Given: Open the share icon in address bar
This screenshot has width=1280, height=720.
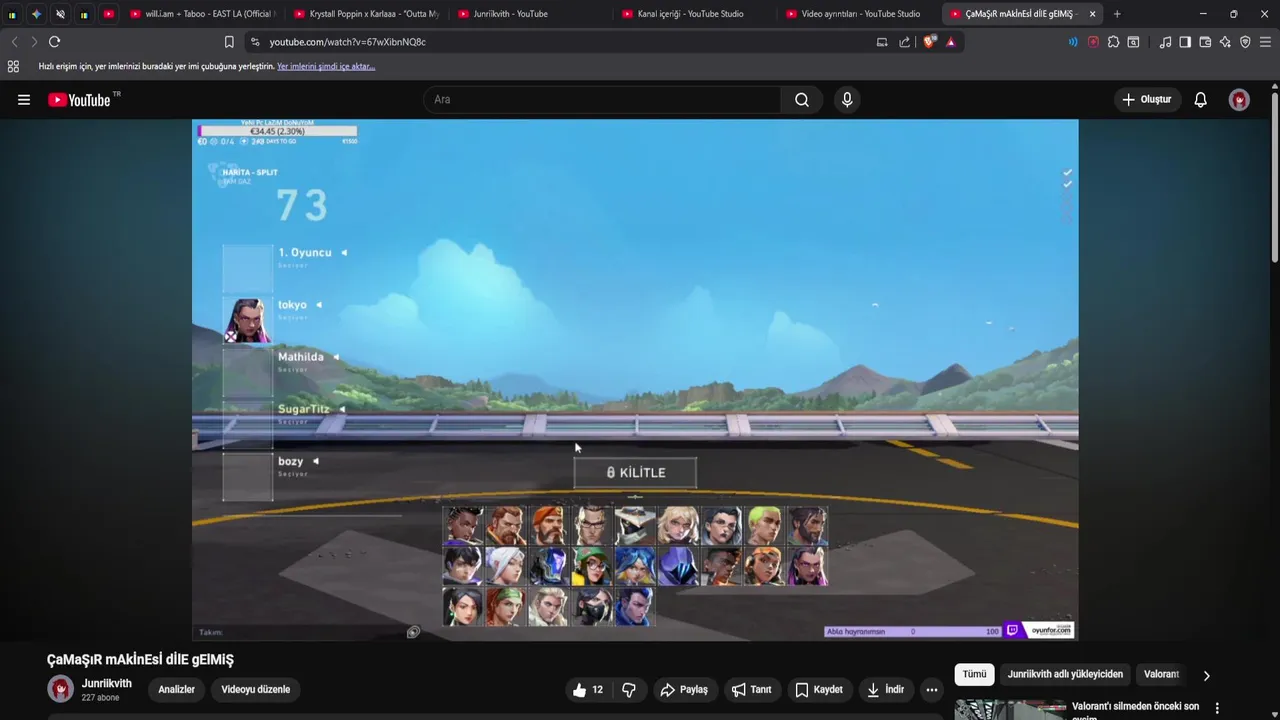Looking at the screenshot, I should [x=905, y=42].
